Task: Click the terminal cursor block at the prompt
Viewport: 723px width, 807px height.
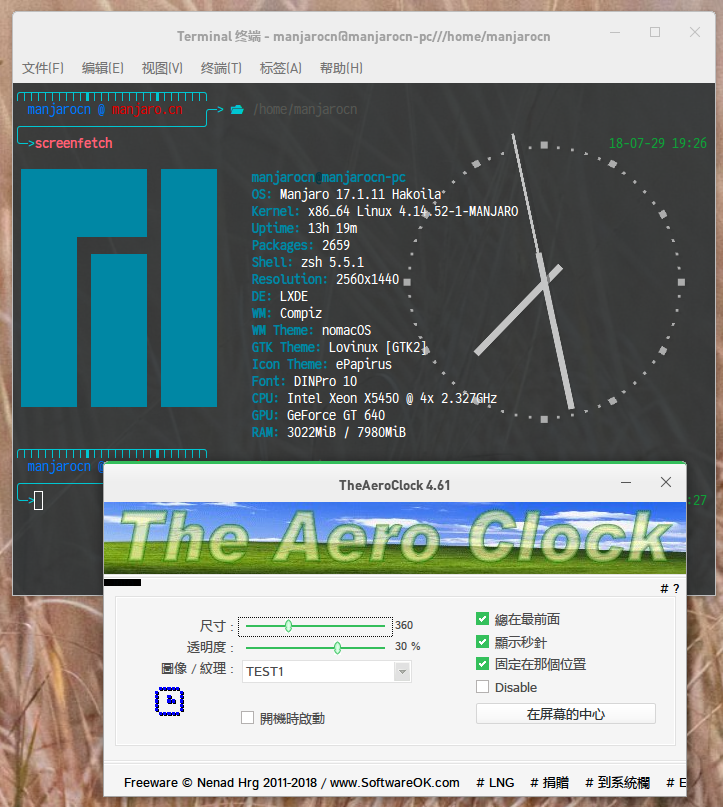Action: [39, 500]
